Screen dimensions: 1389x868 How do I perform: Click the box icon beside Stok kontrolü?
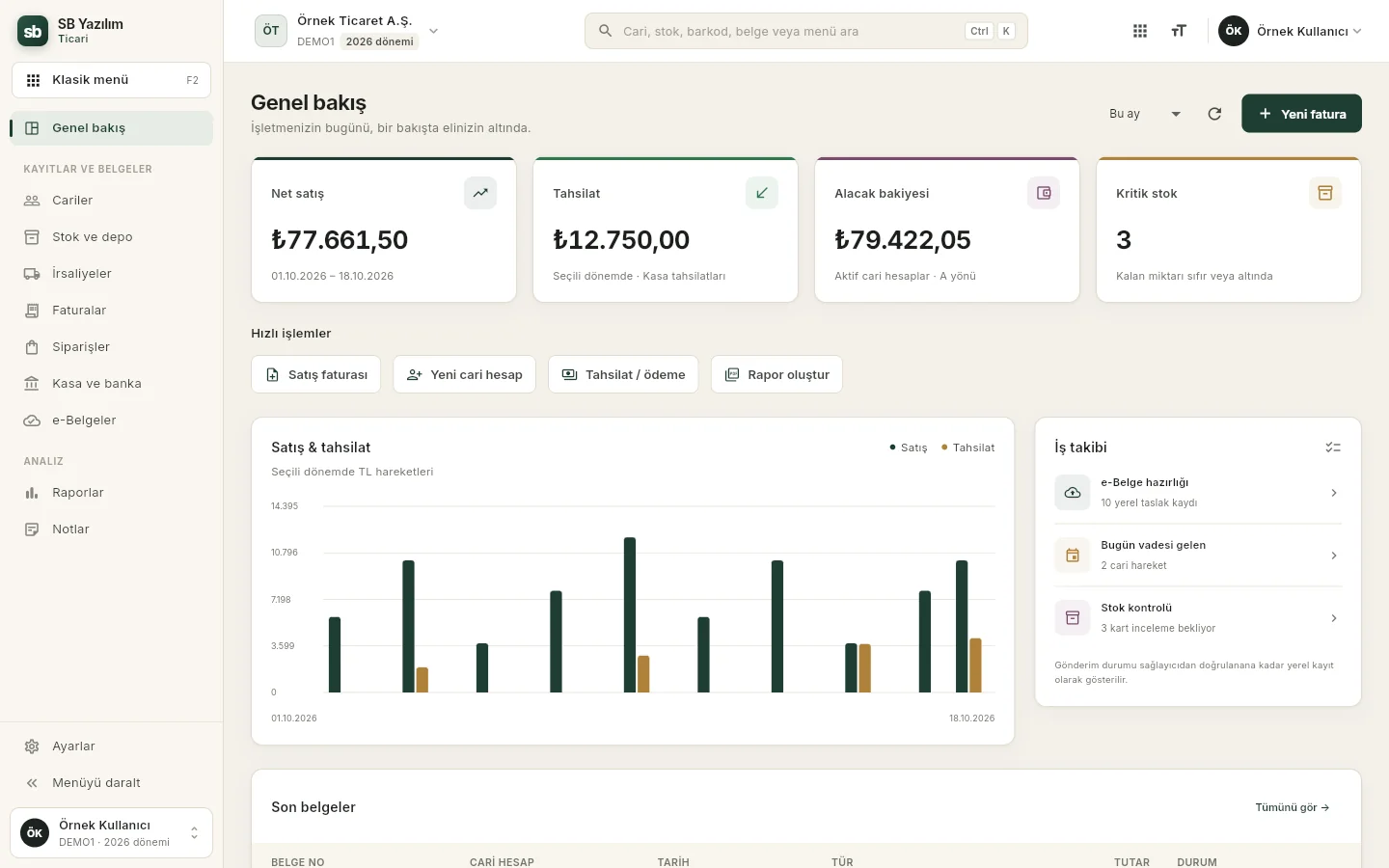pyautogui.click(x=1073, y=618)
